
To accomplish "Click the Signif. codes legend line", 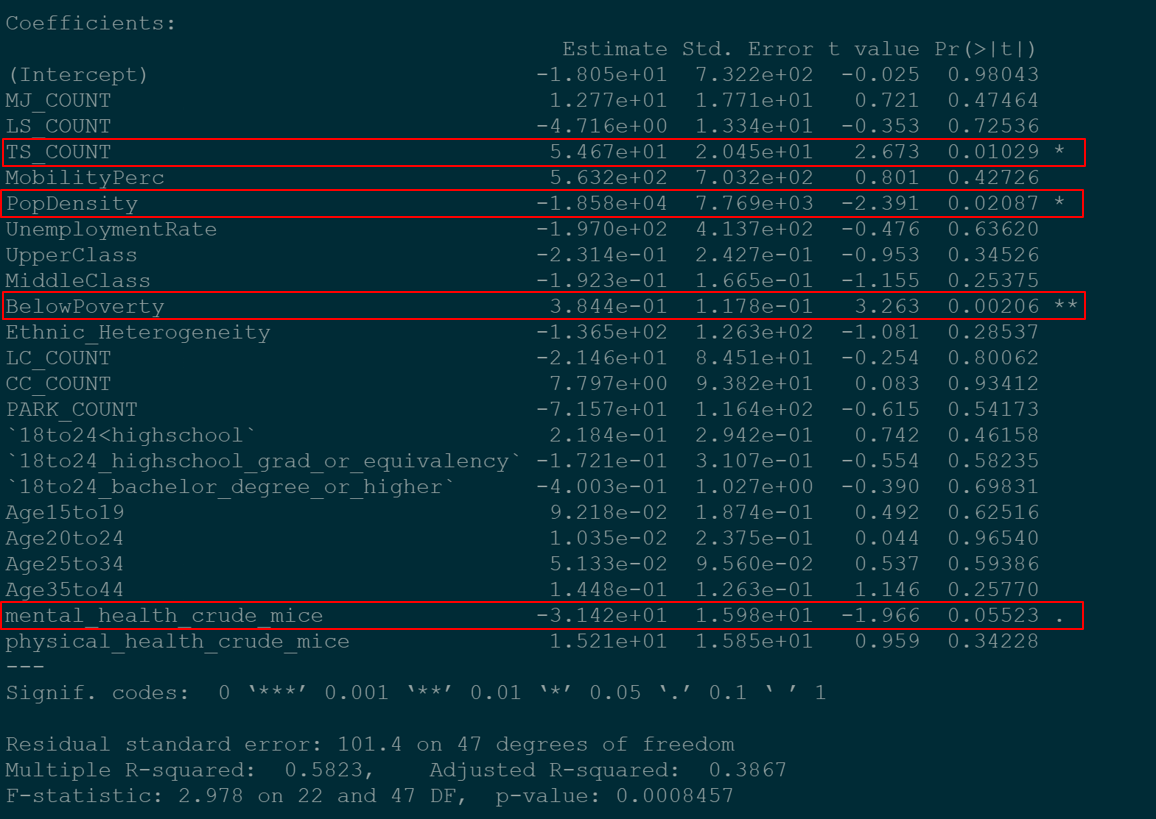I will tap(415, 693).
